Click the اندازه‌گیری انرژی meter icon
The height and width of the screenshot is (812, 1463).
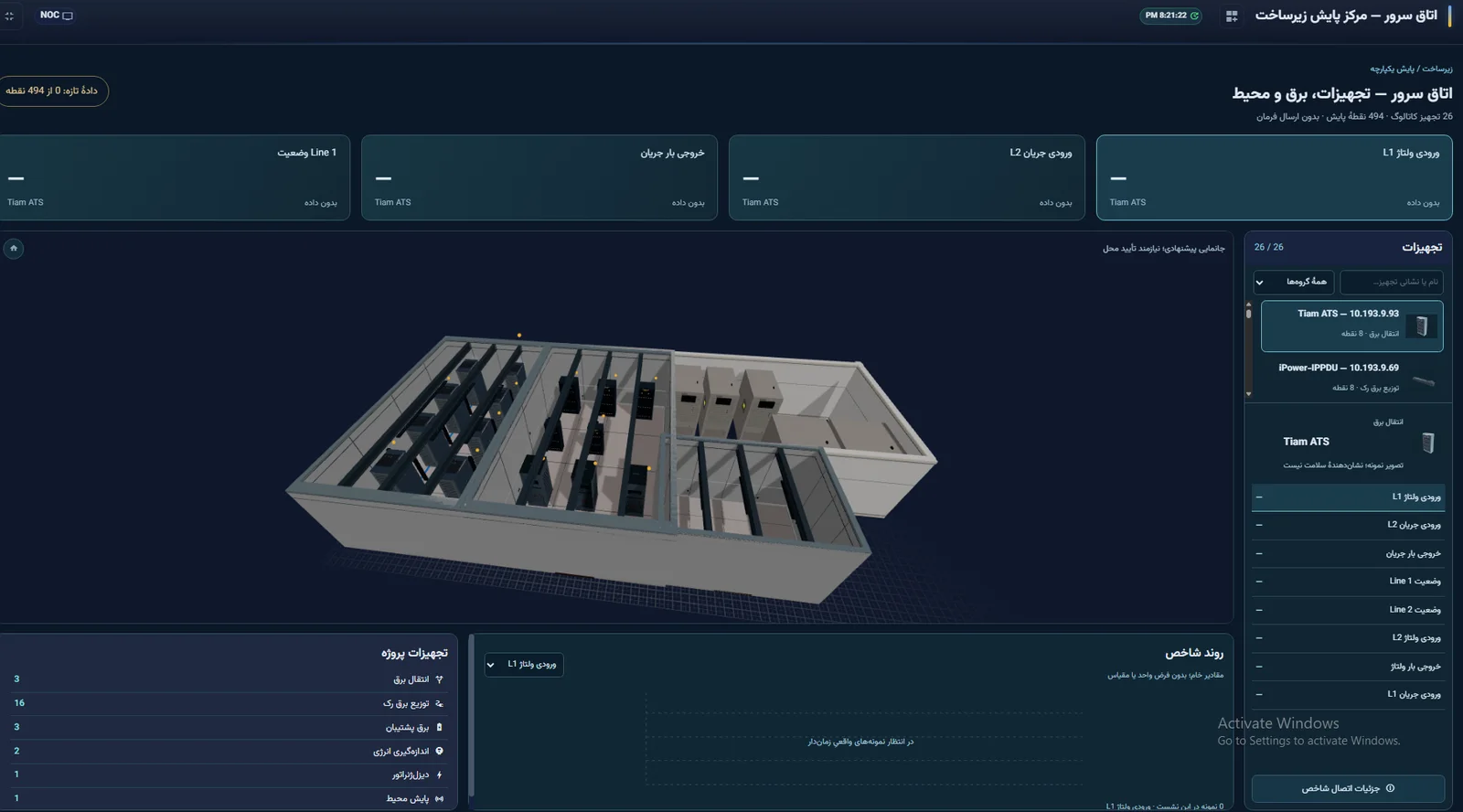tap(440, 751)
